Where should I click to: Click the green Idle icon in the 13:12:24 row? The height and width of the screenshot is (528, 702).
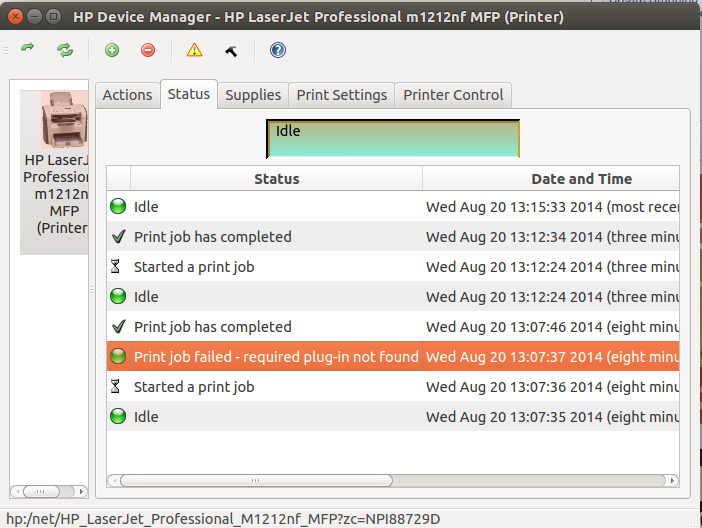pyautogui.click(x=118, y=296)
